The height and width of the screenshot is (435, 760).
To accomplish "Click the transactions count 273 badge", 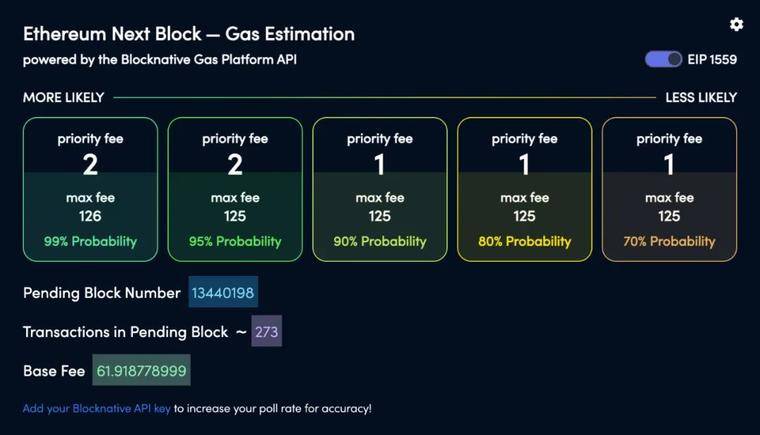I will [x=267, y=331].
